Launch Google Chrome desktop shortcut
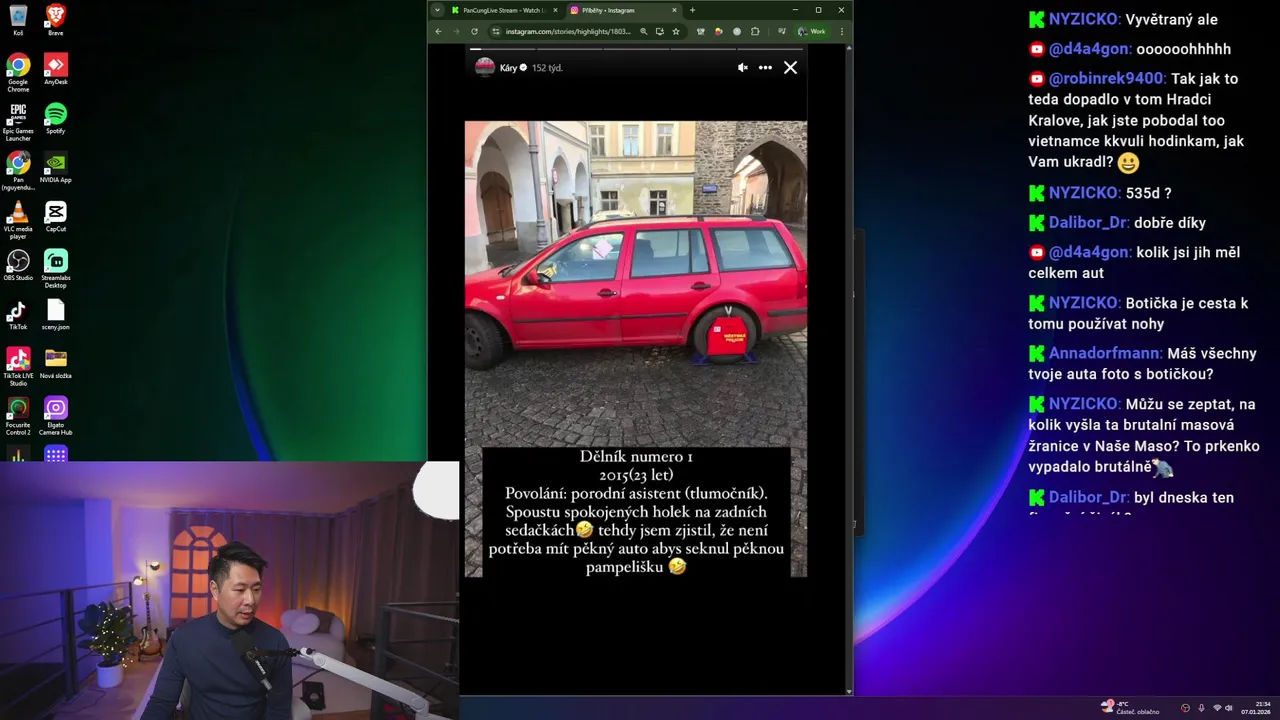 tap(18, 73)
